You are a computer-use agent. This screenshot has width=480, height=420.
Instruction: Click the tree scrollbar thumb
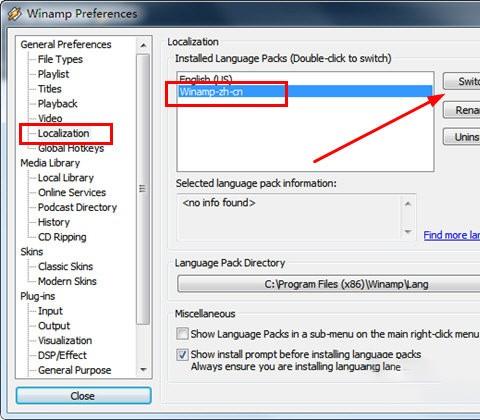(x=143, y=189)
